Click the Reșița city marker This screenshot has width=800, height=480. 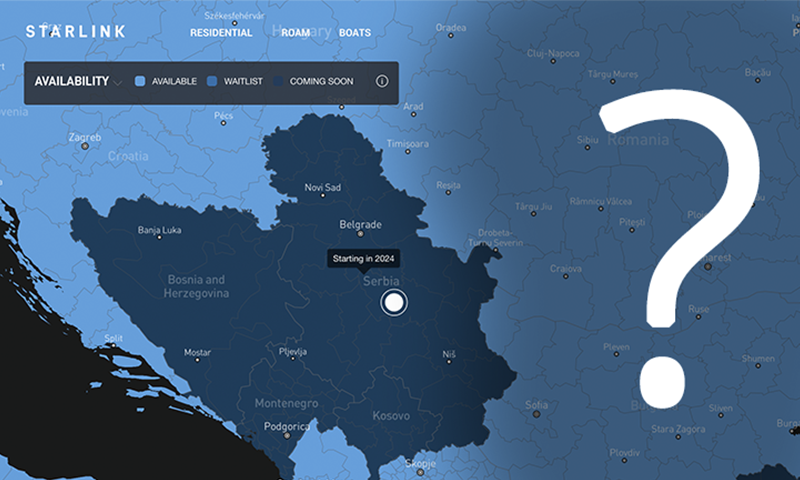pyautogui.click(x=448, y=193)
